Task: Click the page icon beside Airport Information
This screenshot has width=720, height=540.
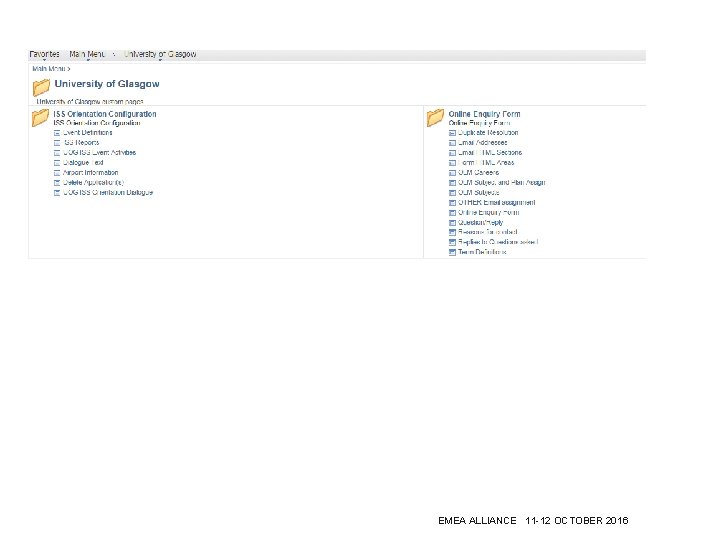Action: point(57,173)
